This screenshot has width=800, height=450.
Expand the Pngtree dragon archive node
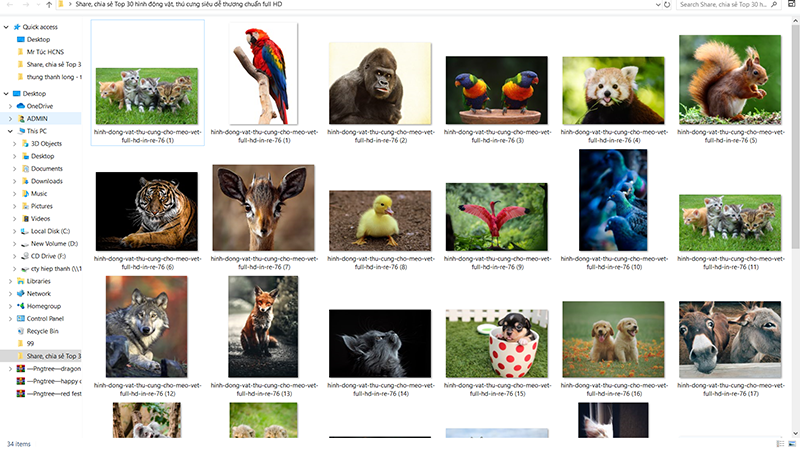[x=10, y=369]
